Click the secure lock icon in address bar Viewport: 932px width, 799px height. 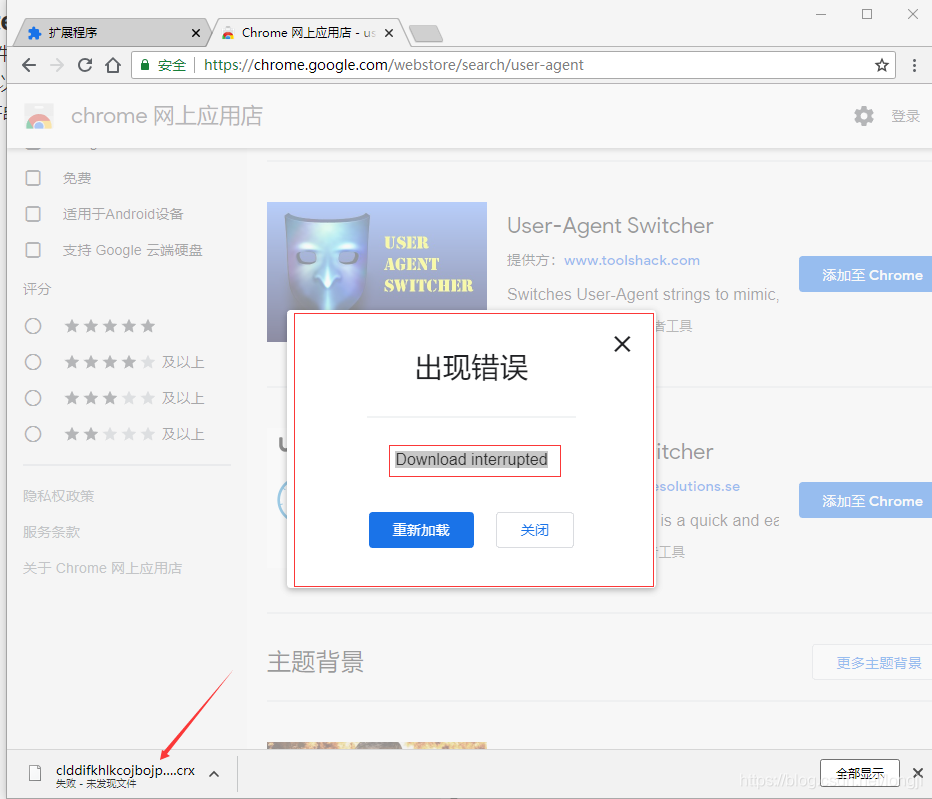click(144, 65)
